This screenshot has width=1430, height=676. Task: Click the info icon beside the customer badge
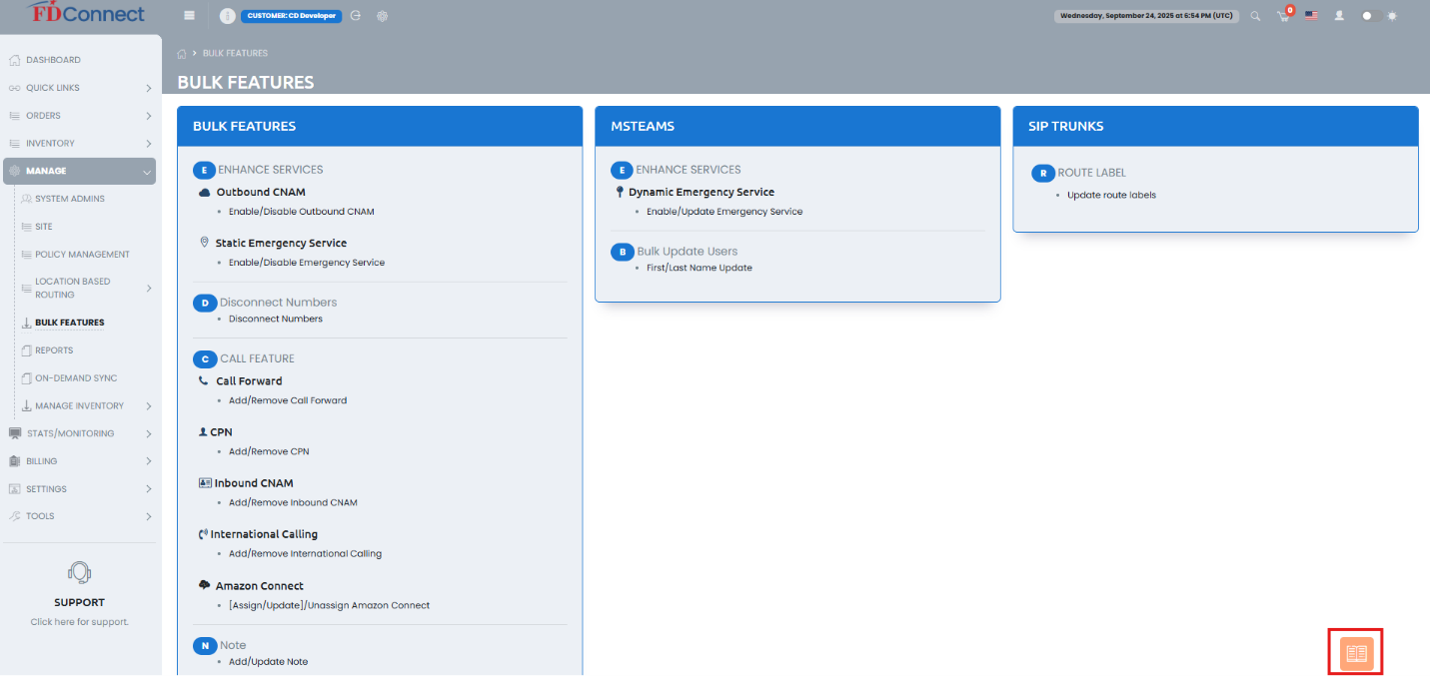pos(227,16)
